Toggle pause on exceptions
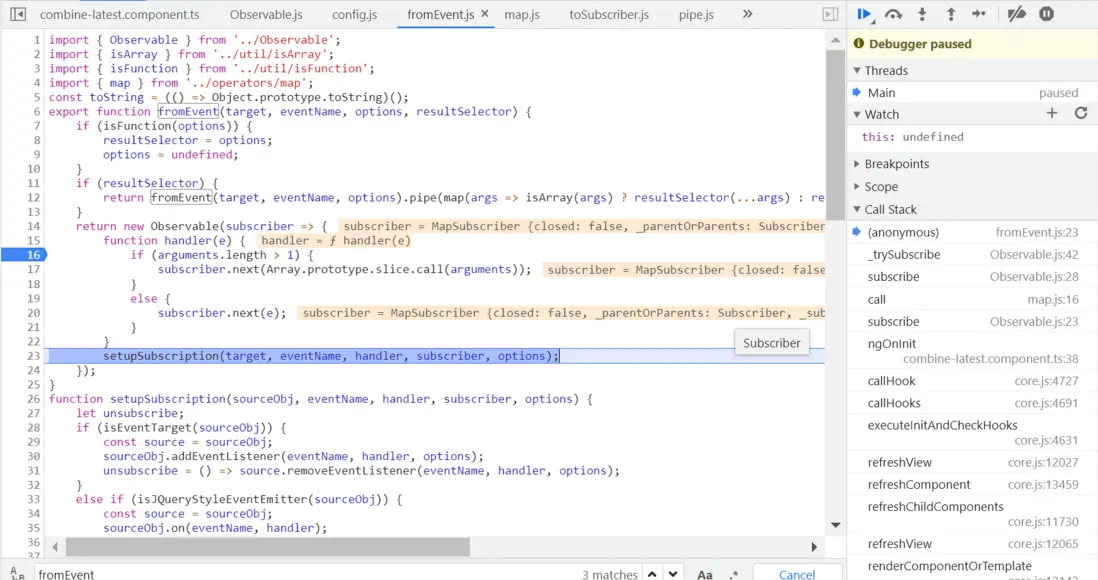This screenshot has width=1098, height=580. pos(1046,14)
